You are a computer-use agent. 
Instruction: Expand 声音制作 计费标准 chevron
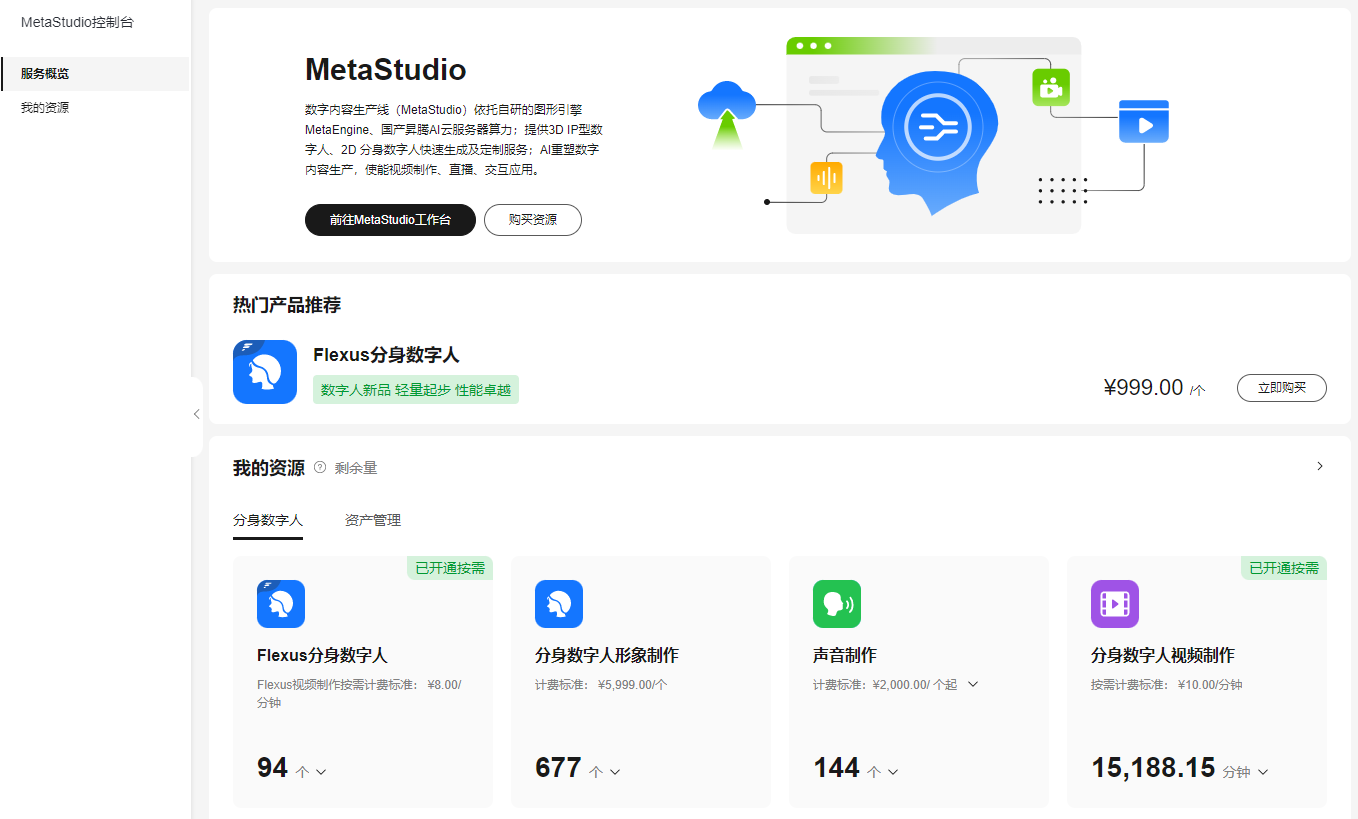(x=973, y=684)
